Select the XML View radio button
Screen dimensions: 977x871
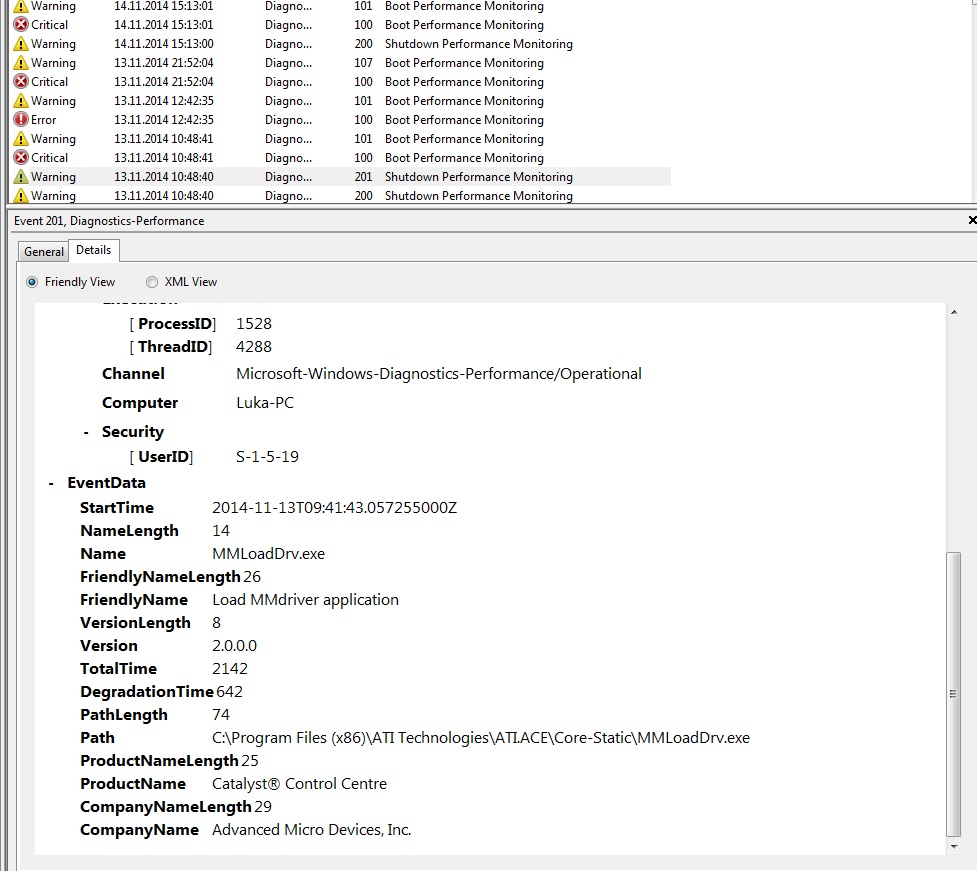(x=151, y=282)
